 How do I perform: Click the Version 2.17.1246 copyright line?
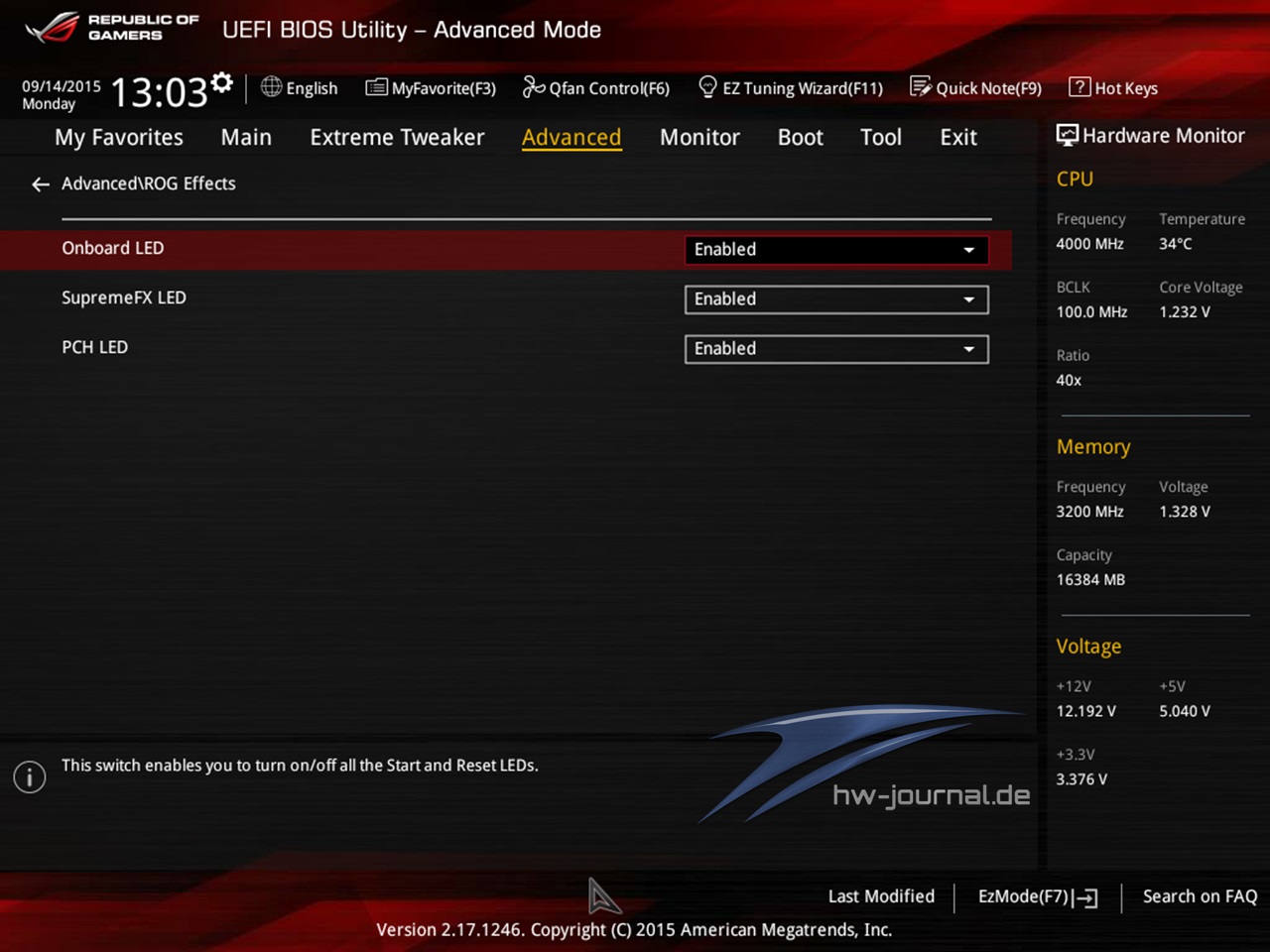tap(634, 930)
